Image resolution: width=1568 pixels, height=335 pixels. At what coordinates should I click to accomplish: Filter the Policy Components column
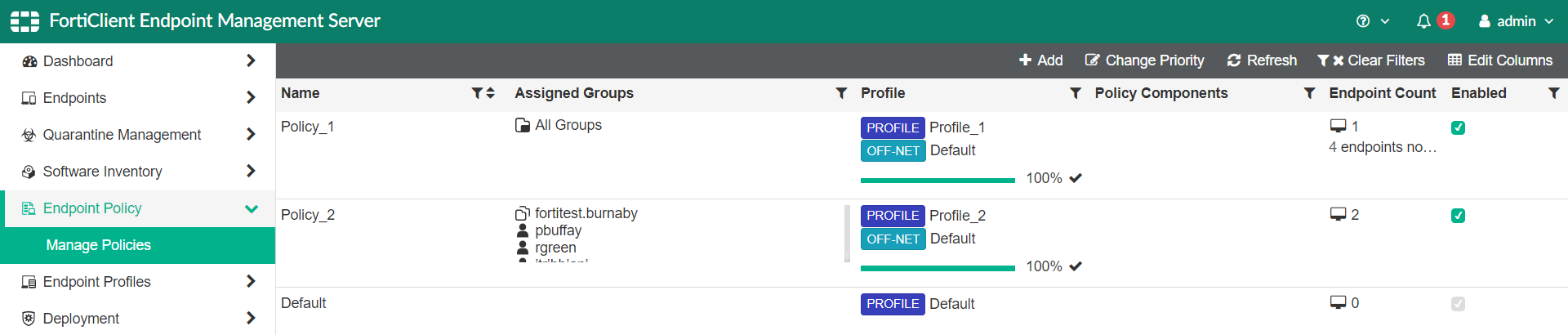coord(1309,93)
